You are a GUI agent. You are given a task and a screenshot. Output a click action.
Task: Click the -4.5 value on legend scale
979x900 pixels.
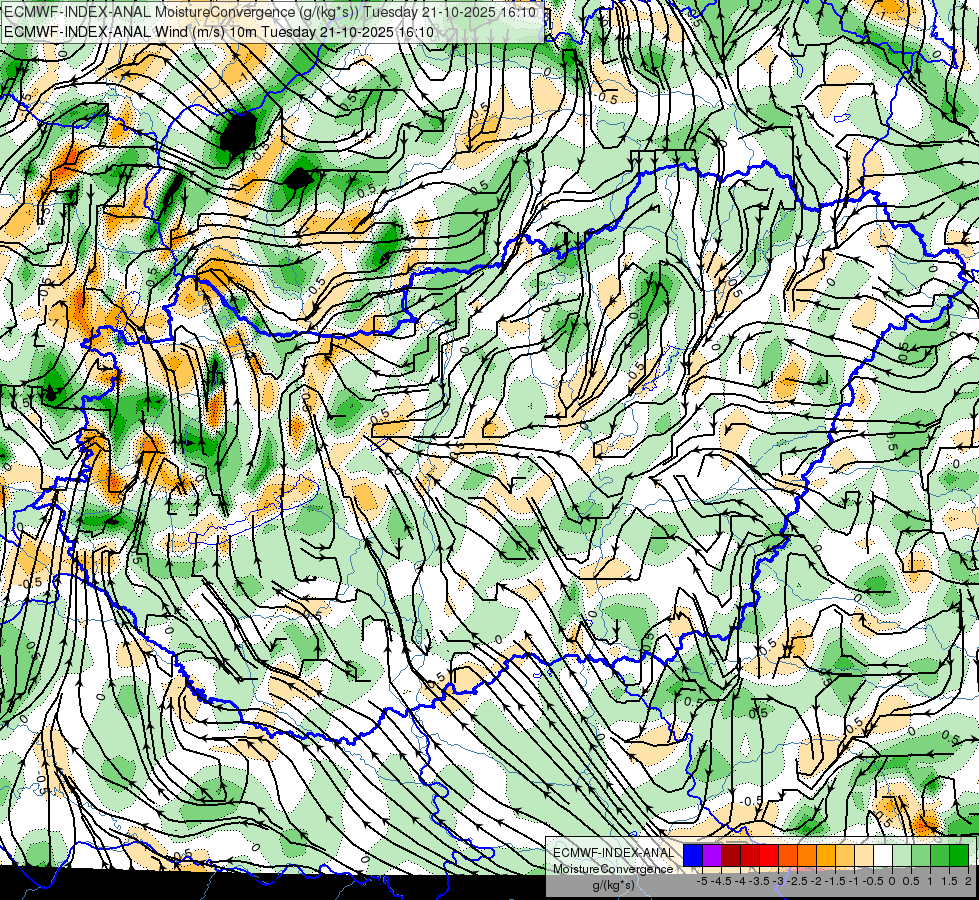[x=721, y=881]
